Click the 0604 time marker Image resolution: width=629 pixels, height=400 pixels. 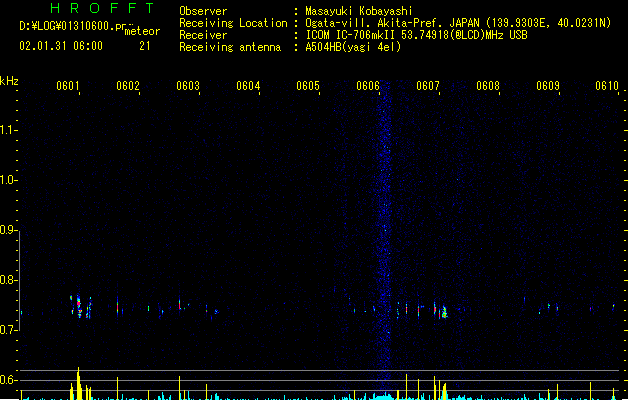(248, 86)
